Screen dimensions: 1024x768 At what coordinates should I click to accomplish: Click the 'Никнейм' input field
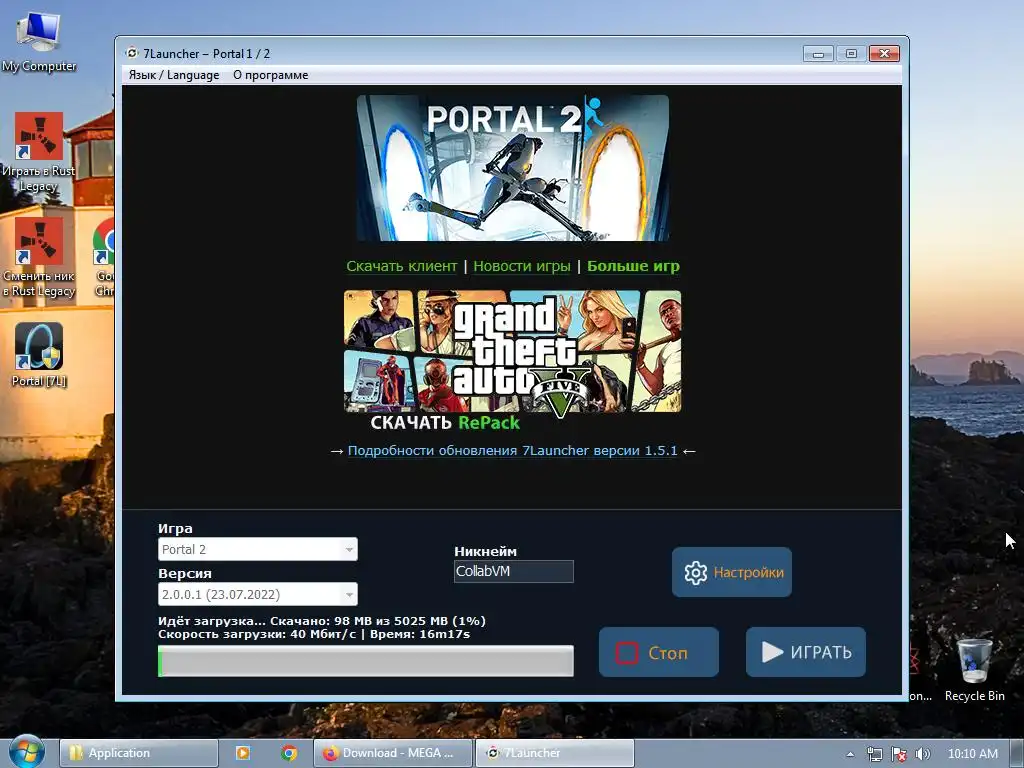[x=514, y=571]
